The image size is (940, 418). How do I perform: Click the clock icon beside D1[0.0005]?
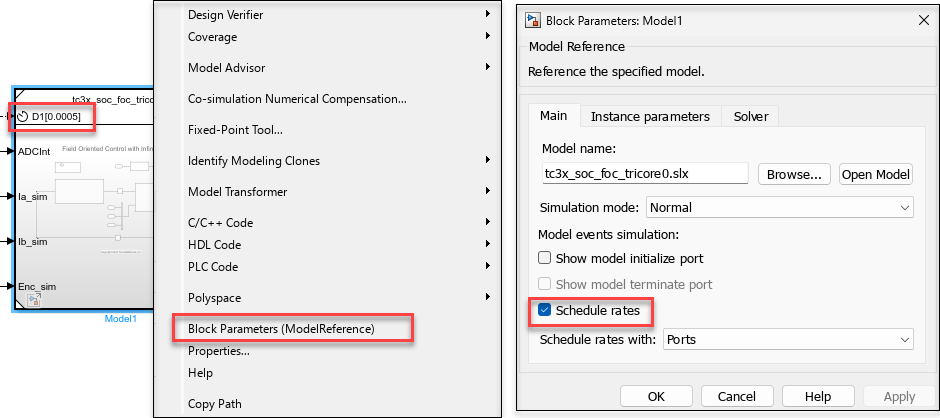(x=23, y=117)
